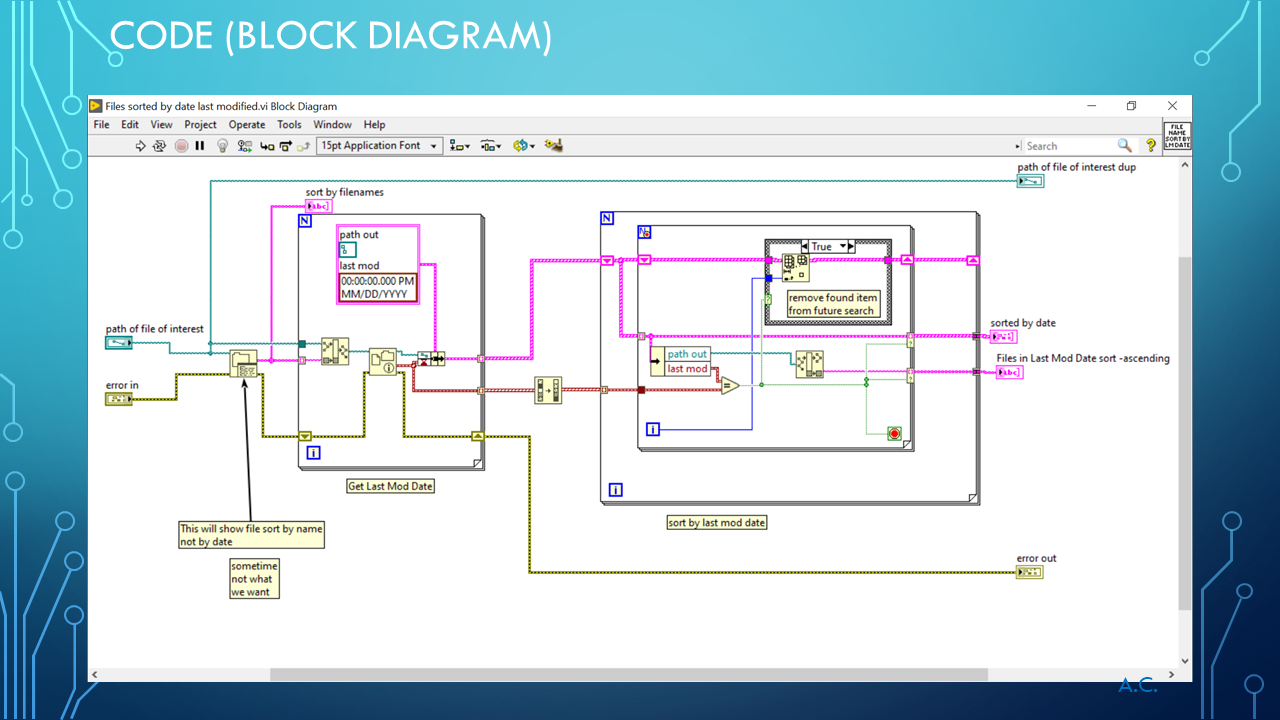Open the Tools menu
1280x720 pixels.
coord(289,125)
